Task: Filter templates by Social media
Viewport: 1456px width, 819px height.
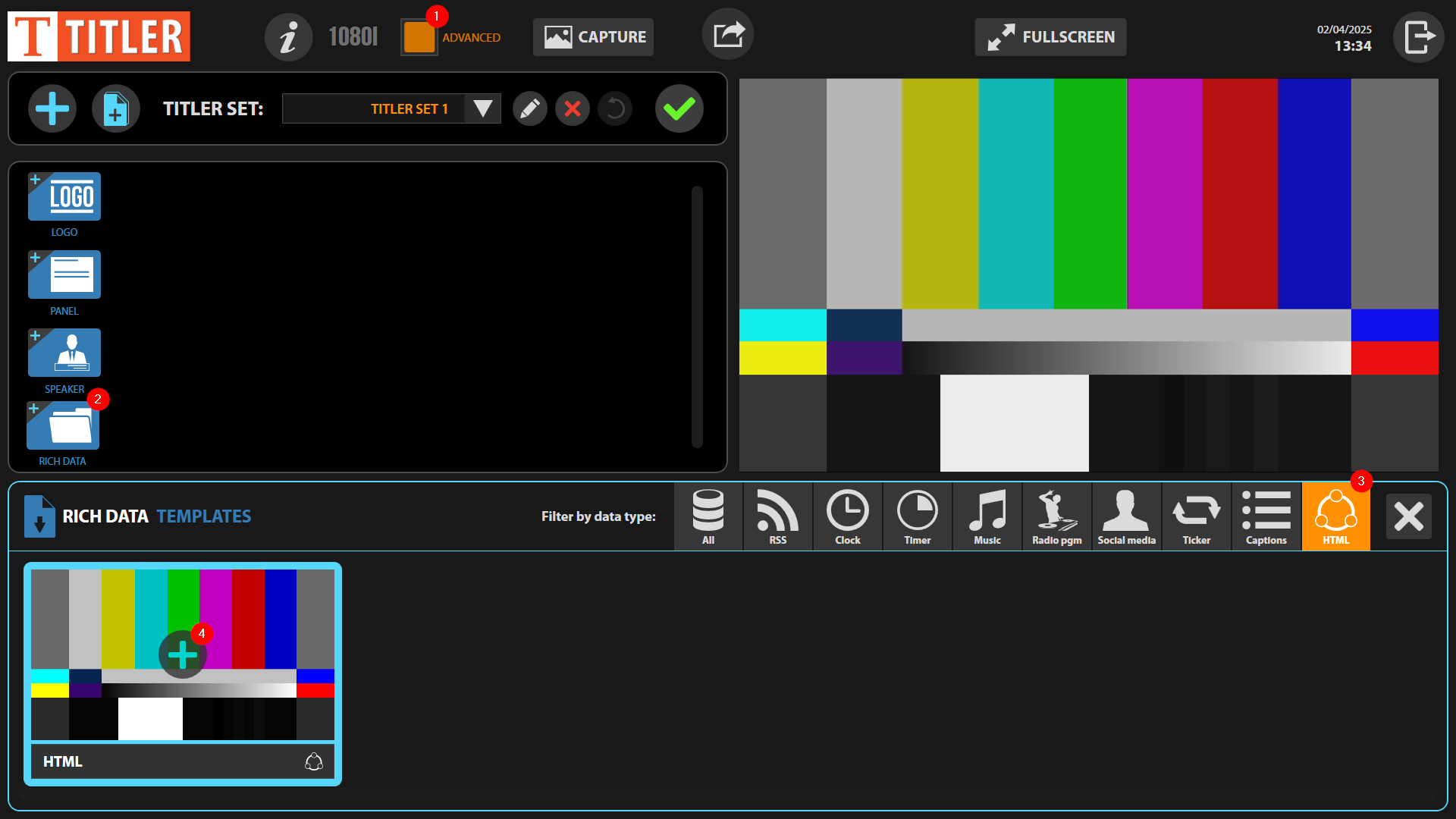Action: [1127, 516]
